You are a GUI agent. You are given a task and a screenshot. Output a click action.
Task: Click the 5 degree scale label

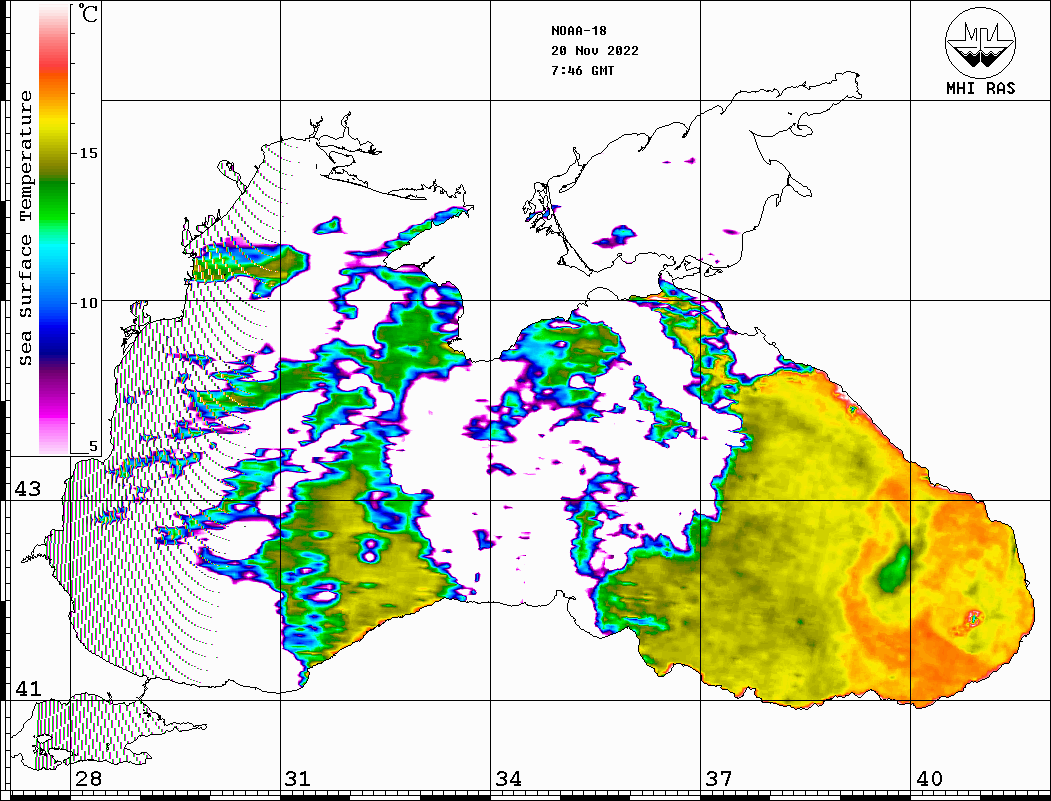click(93, 446)
